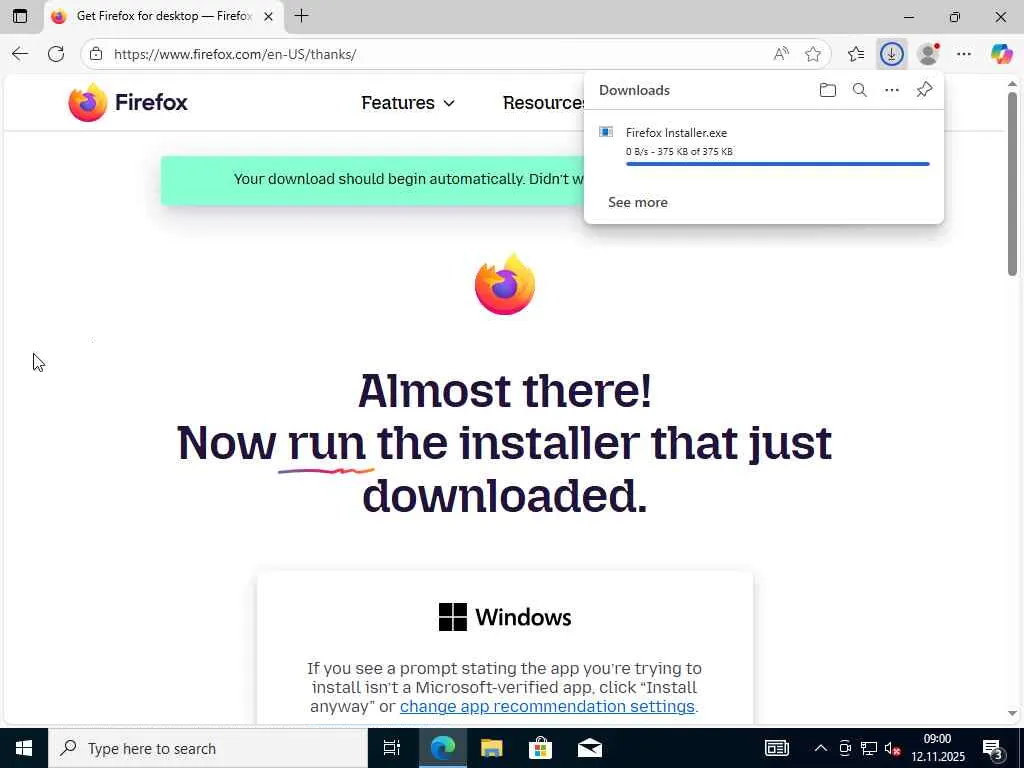Click the large Firefox logo above heading
Viewport: 1024px width, 768px height.
[x=505, y=284]
